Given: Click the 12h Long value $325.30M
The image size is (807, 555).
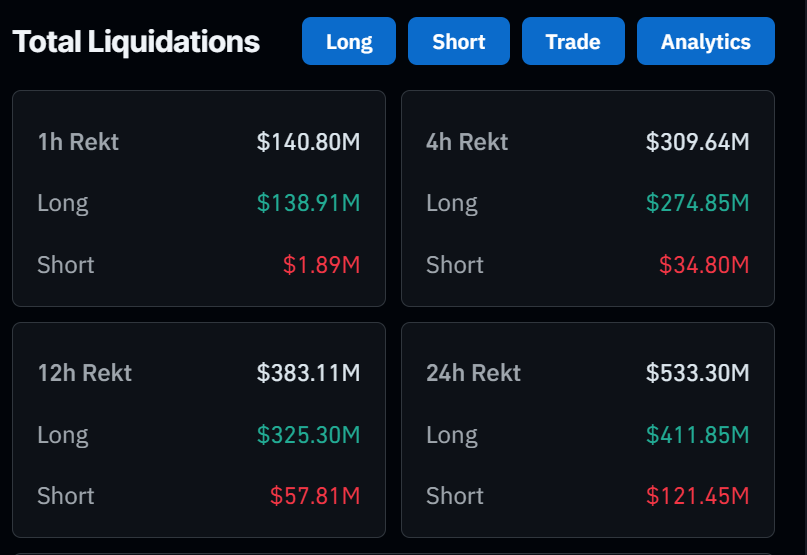Looking at the screenshot, I should pos(308,435).
